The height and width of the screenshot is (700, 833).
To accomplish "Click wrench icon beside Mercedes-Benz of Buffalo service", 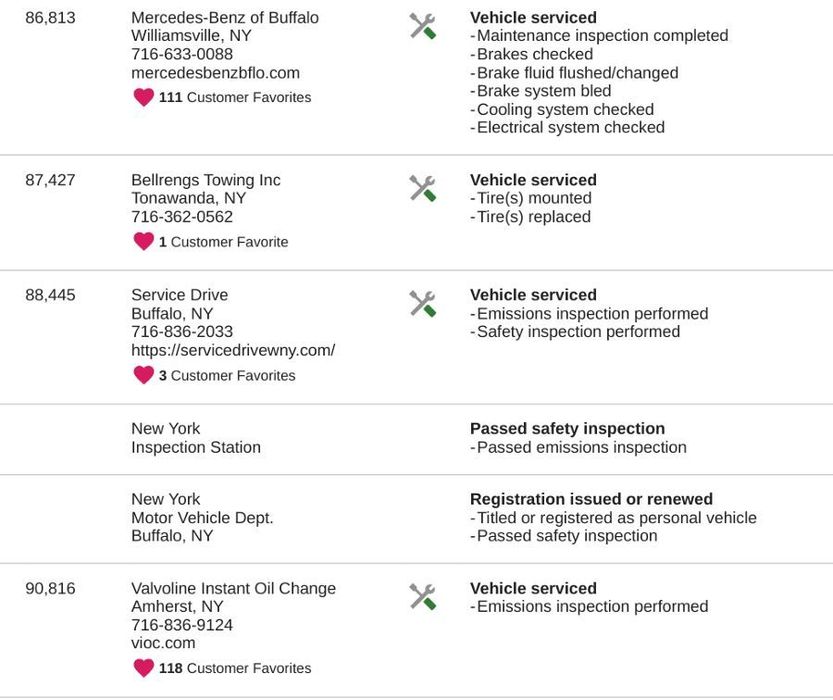I will click(x=422, y=27).
